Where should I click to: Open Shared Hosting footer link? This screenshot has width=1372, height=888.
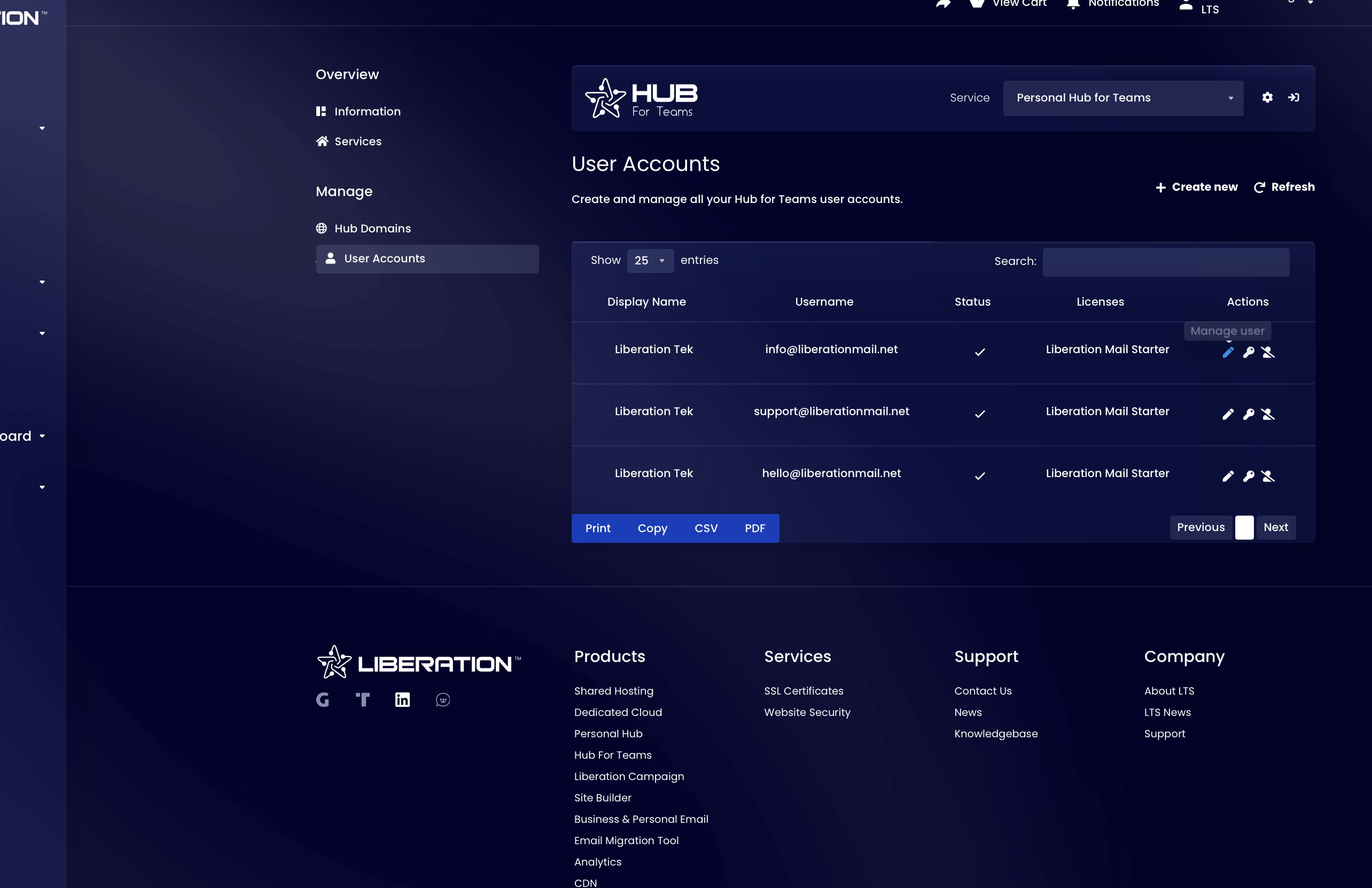613,691
